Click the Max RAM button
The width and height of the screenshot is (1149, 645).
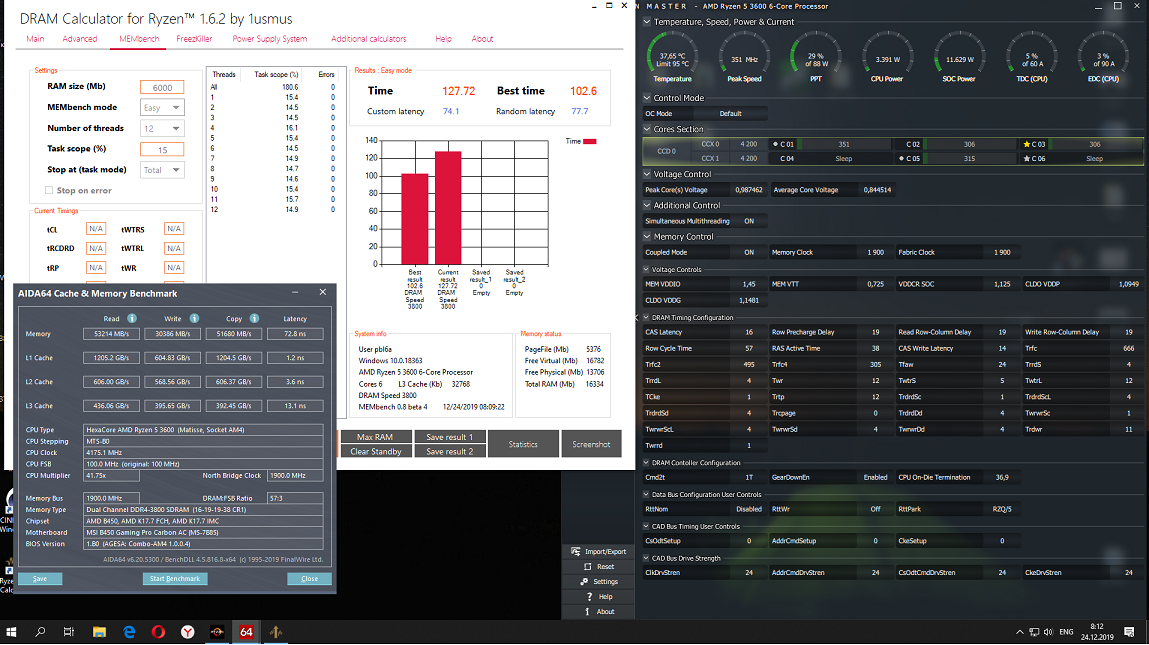375,437
